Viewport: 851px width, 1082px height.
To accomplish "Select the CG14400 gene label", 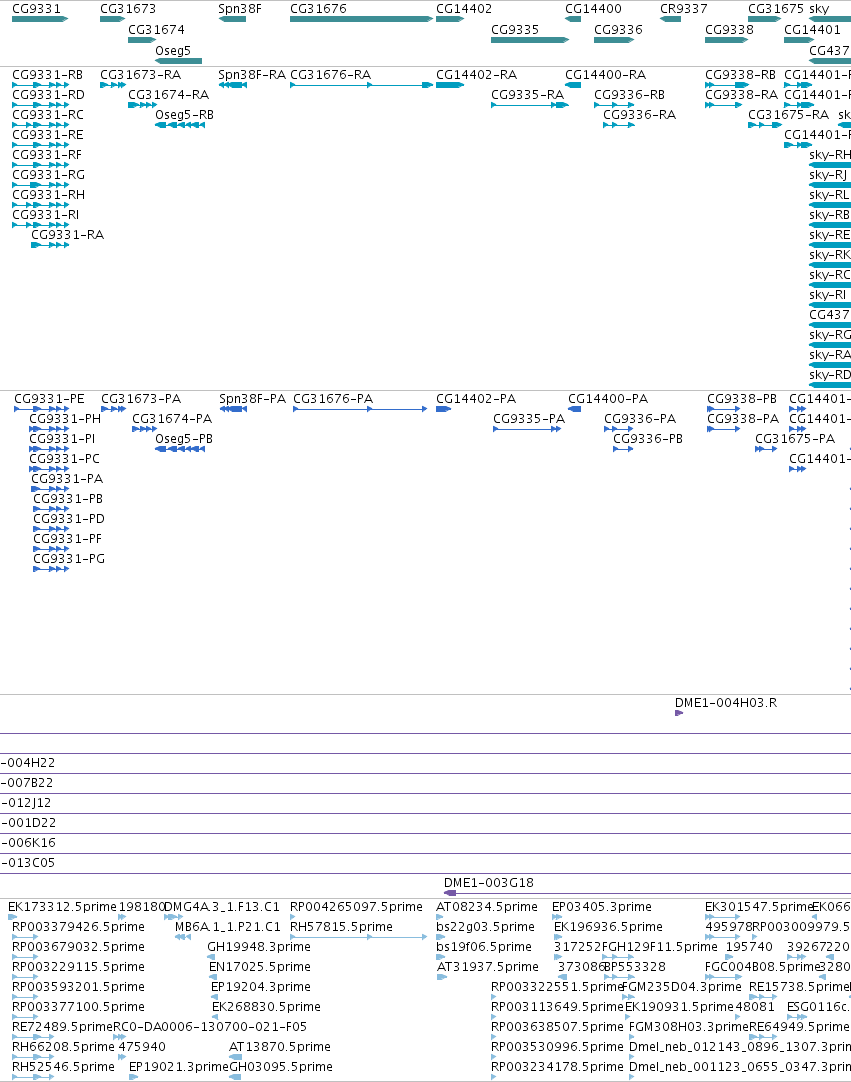I will pos(593,9).
